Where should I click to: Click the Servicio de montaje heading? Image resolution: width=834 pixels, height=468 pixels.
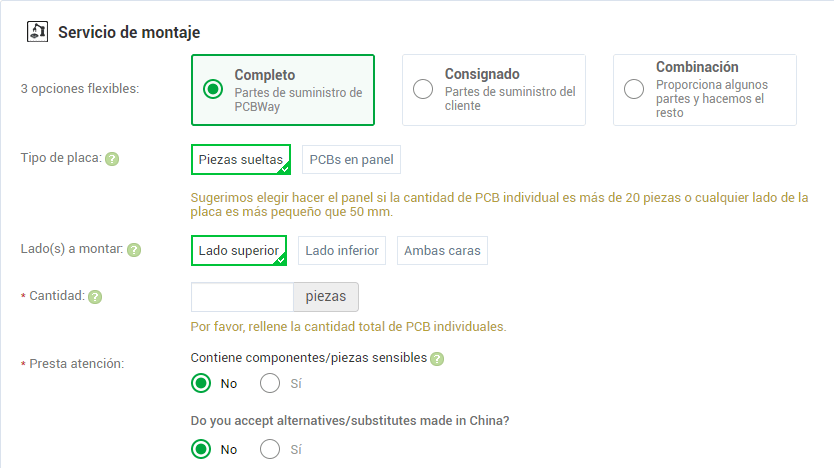tap(129, 32)
